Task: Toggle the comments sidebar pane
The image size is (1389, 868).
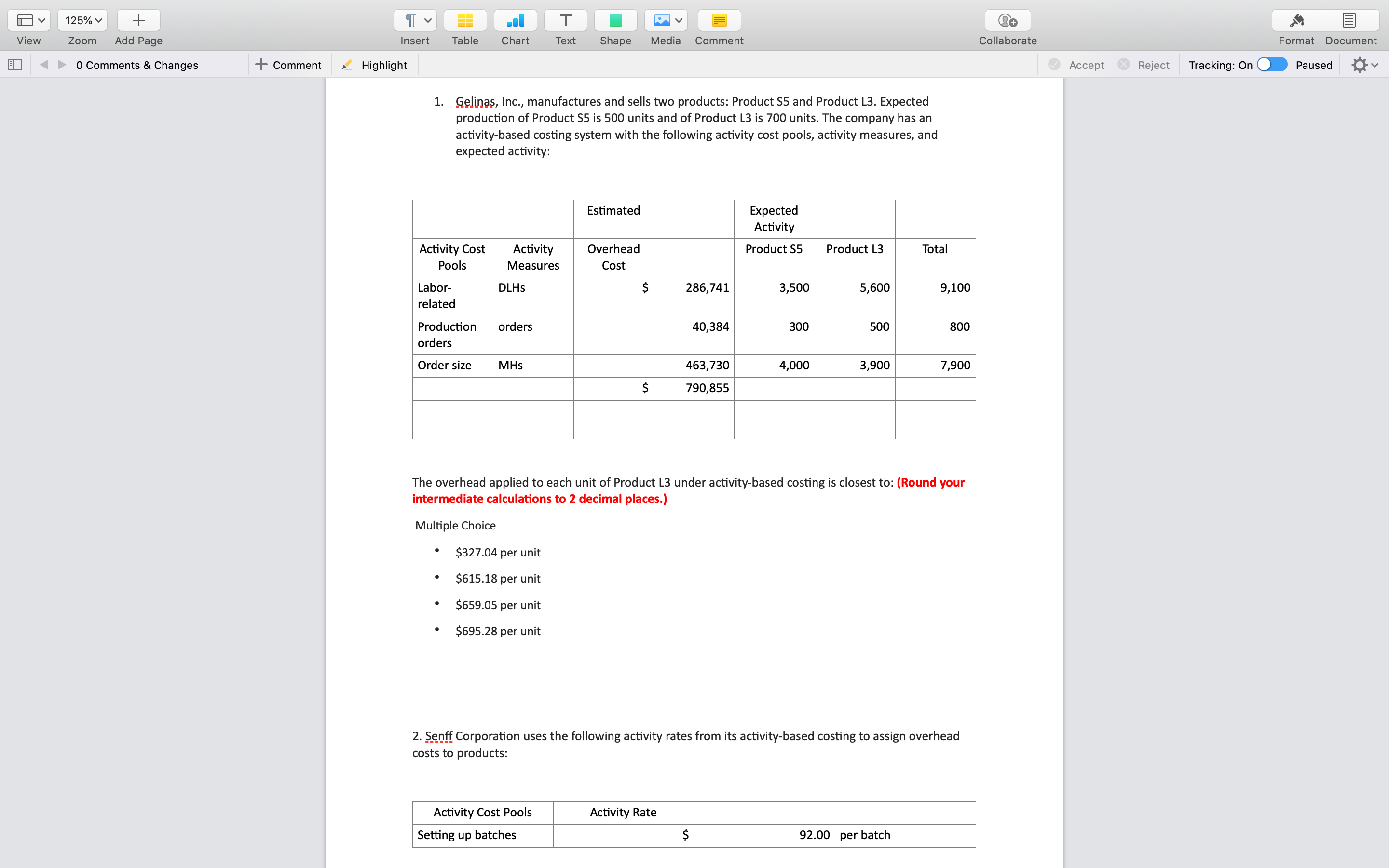Action: (x=15, y=65)
